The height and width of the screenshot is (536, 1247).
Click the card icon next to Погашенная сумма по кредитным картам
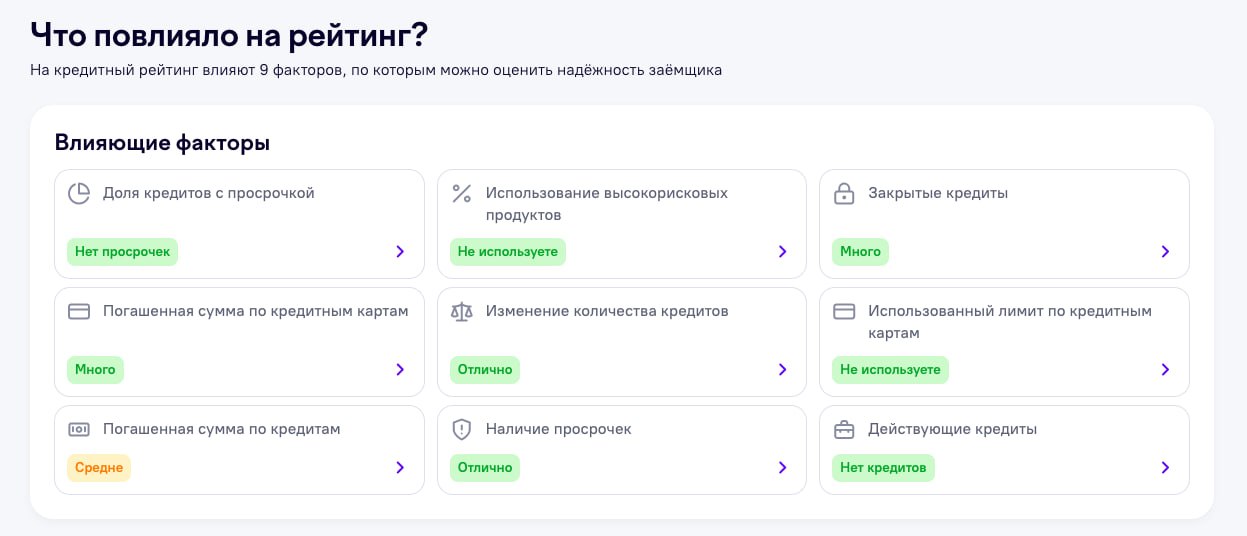click(x=79, y=312)
